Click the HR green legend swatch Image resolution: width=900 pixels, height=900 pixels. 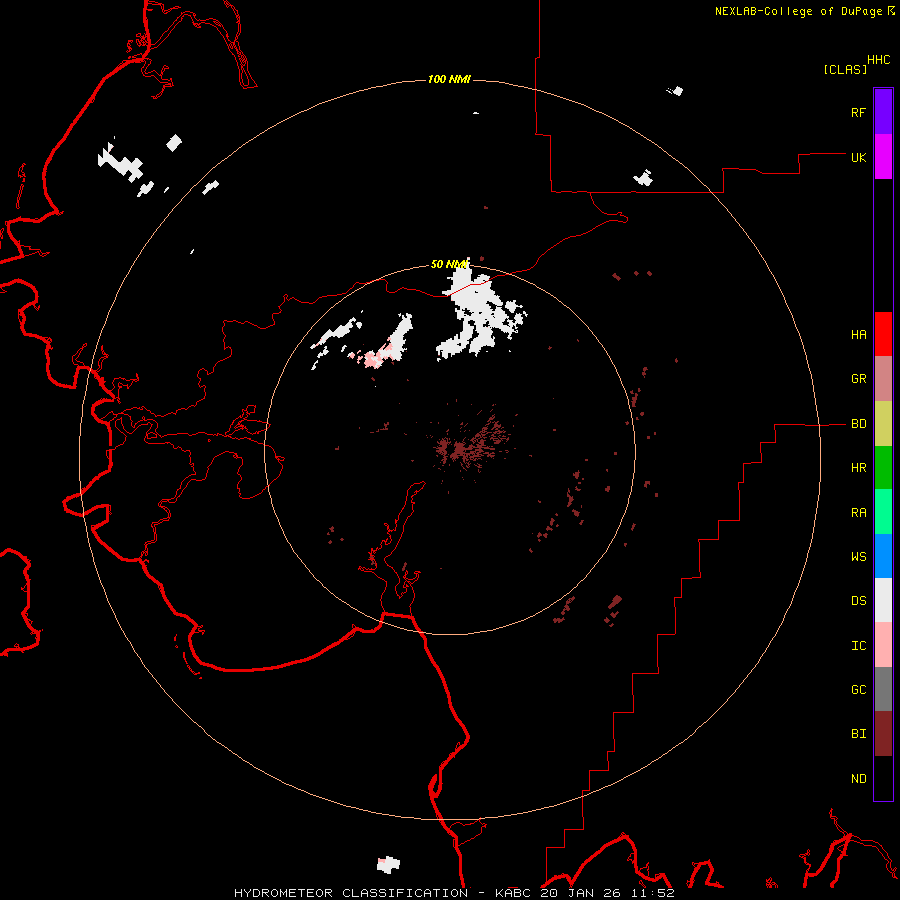pyautogui.click(x=883, y=468)
